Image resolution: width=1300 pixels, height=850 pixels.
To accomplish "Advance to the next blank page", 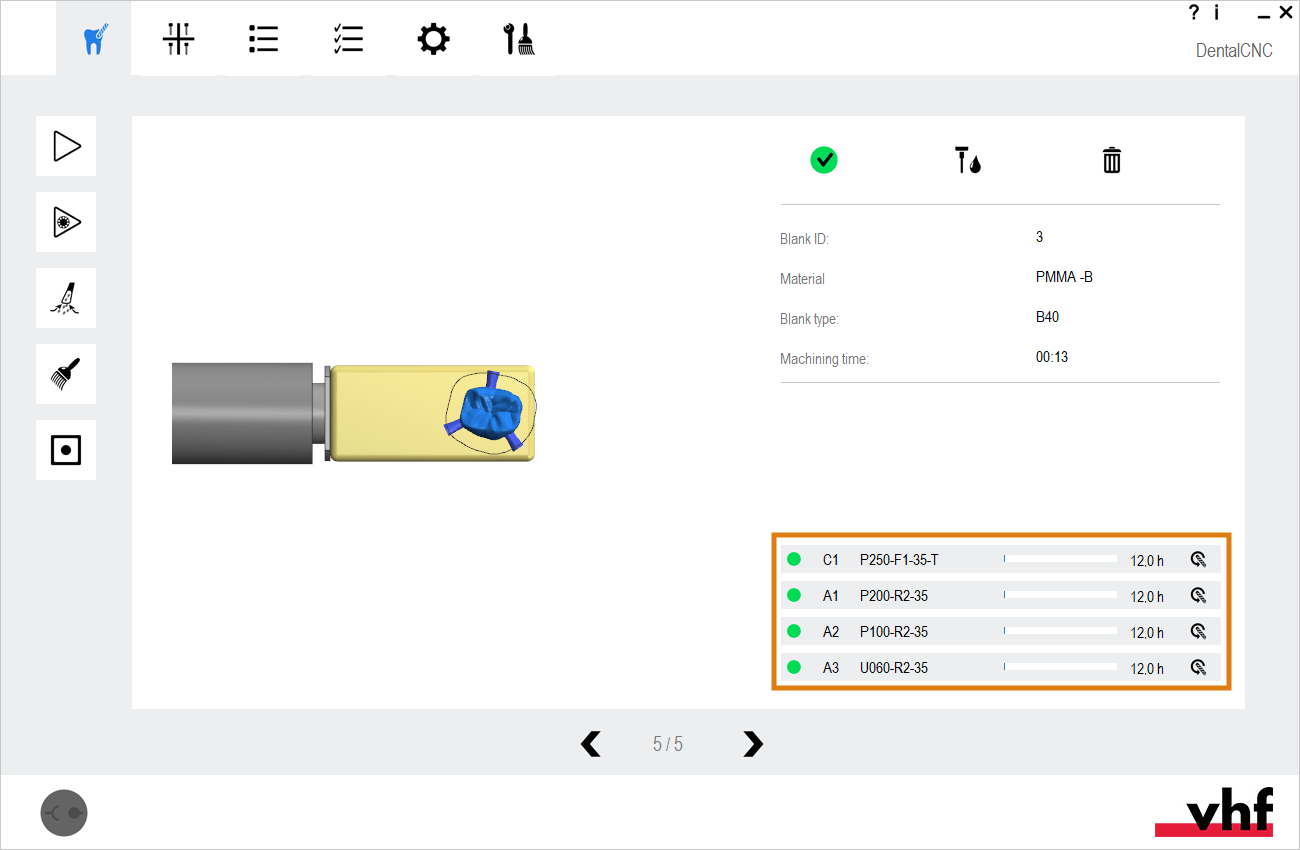I will point(752,744).
